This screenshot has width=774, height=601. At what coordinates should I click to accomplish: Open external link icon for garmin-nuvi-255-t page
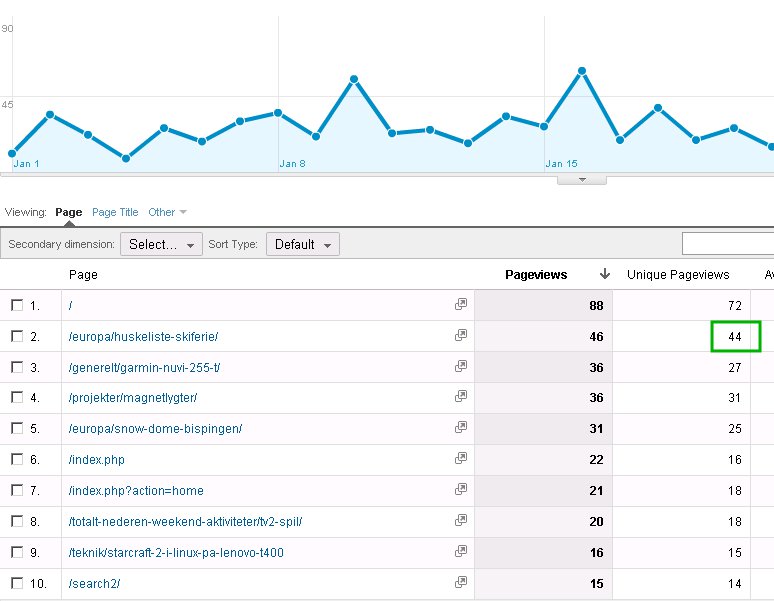click(x=461, y=366)
